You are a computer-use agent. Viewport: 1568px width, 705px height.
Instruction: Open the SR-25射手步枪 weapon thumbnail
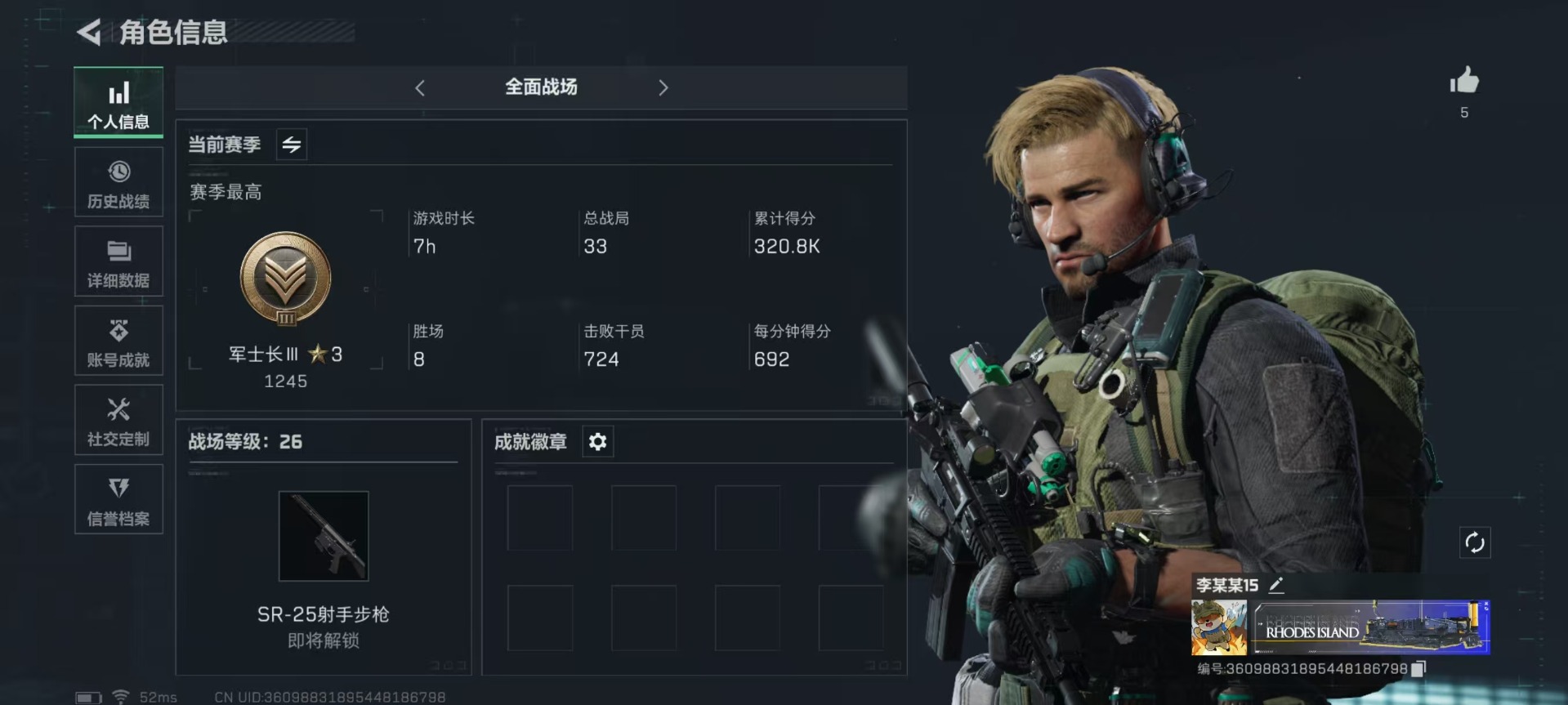[324, 536]
